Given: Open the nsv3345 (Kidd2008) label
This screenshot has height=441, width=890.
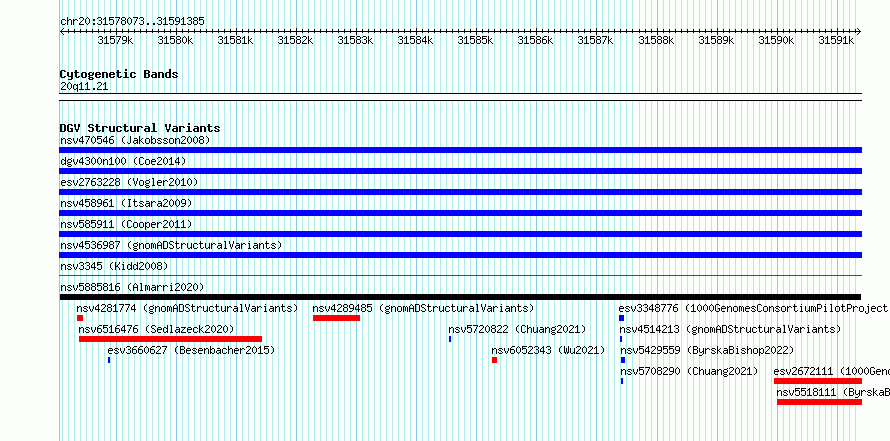Looking at the screenshot, I should (114, 266).
